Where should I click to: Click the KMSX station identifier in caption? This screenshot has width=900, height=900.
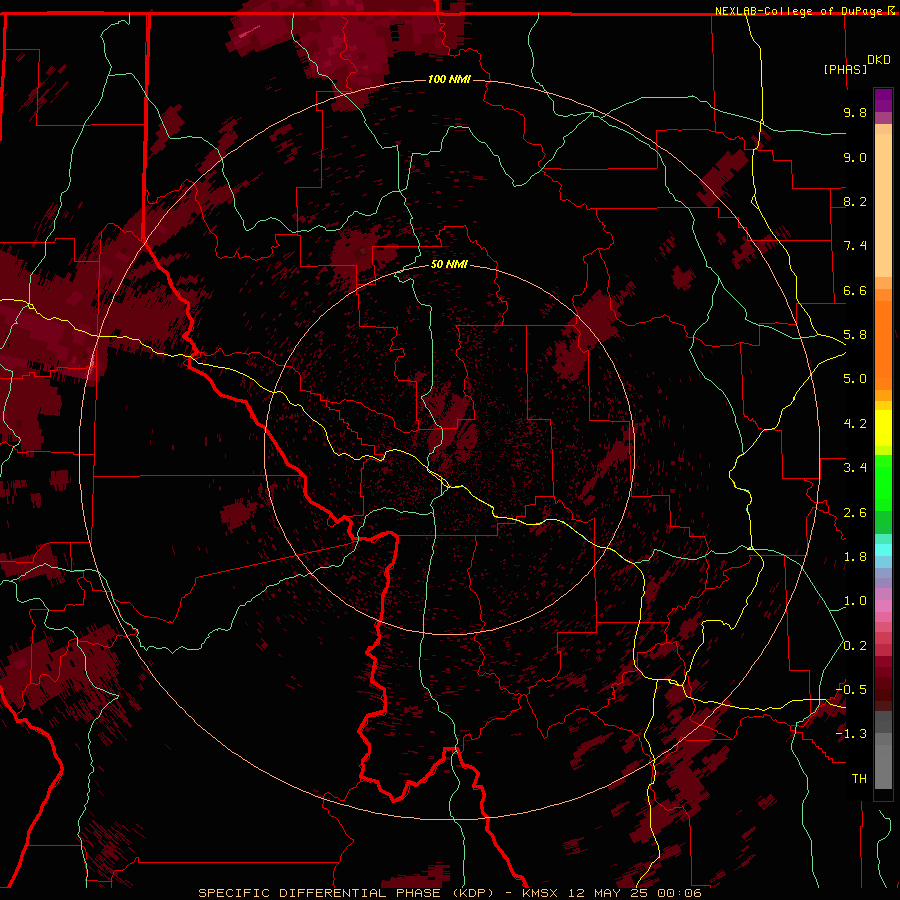tap(540, 893)
